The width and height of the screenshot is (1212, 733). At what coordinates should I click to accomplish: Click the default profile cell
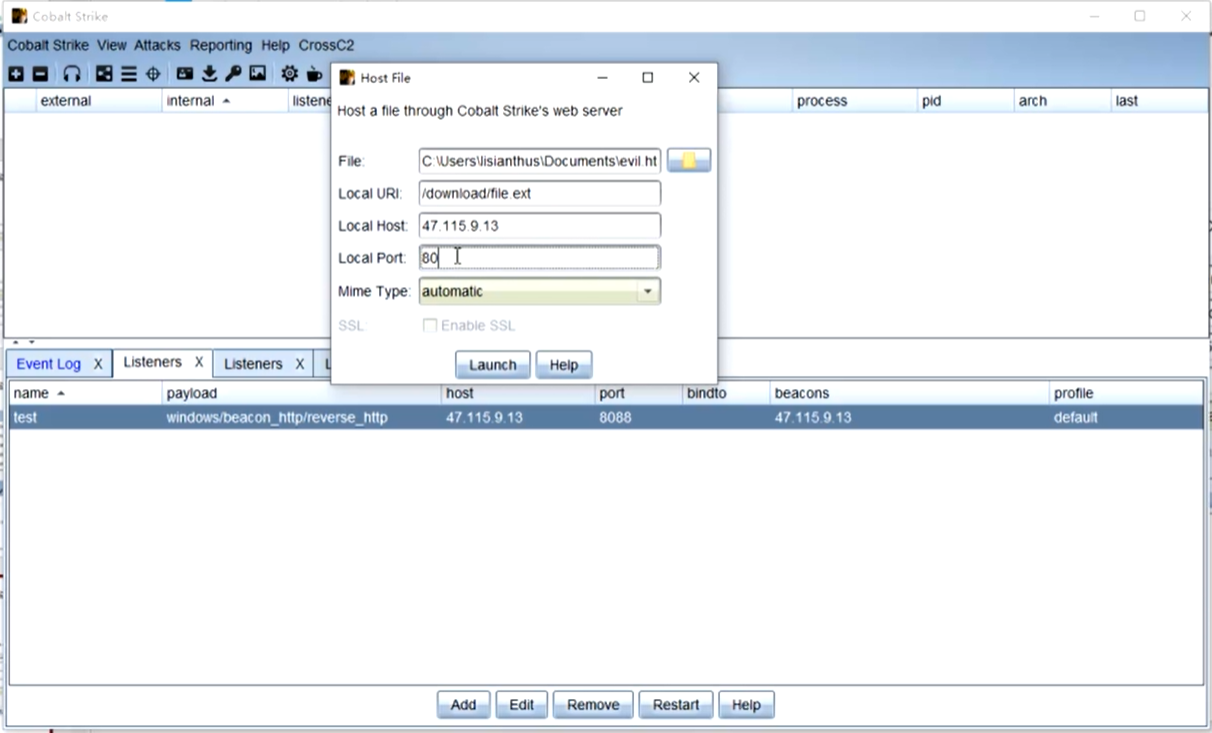click(x=1126, y=417)
